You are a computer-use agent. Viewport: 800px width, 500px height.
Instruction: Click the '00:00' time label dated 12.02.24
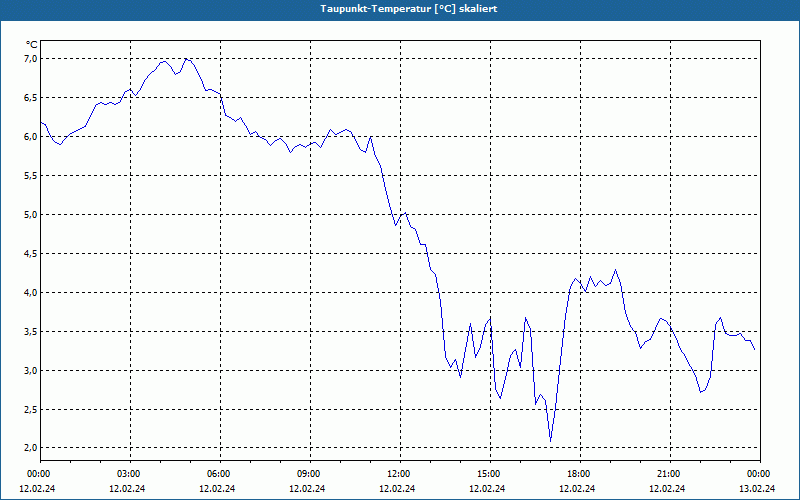point(38,474)
